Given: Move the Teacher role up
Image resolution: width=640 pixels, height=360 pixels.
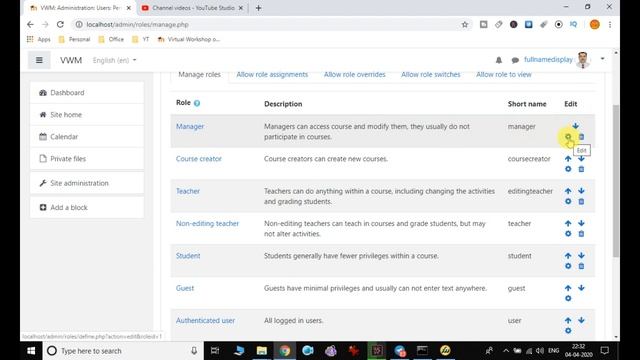Looking at the screenshot, I should [568, 191].
